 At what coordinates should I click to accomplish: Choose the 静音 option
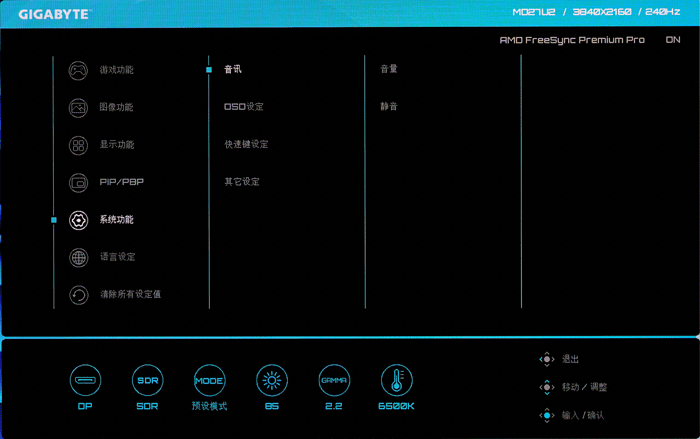[x=389, y=106]
